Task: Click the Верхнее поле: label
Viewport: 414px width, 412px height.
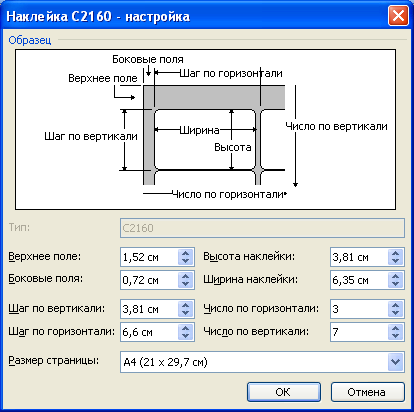Action: [45, 256]
